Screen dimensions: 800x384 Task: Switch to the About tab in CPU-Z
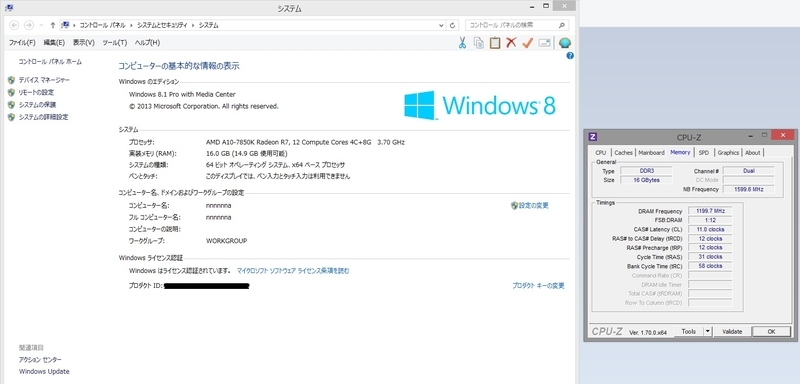click(753, 152)
